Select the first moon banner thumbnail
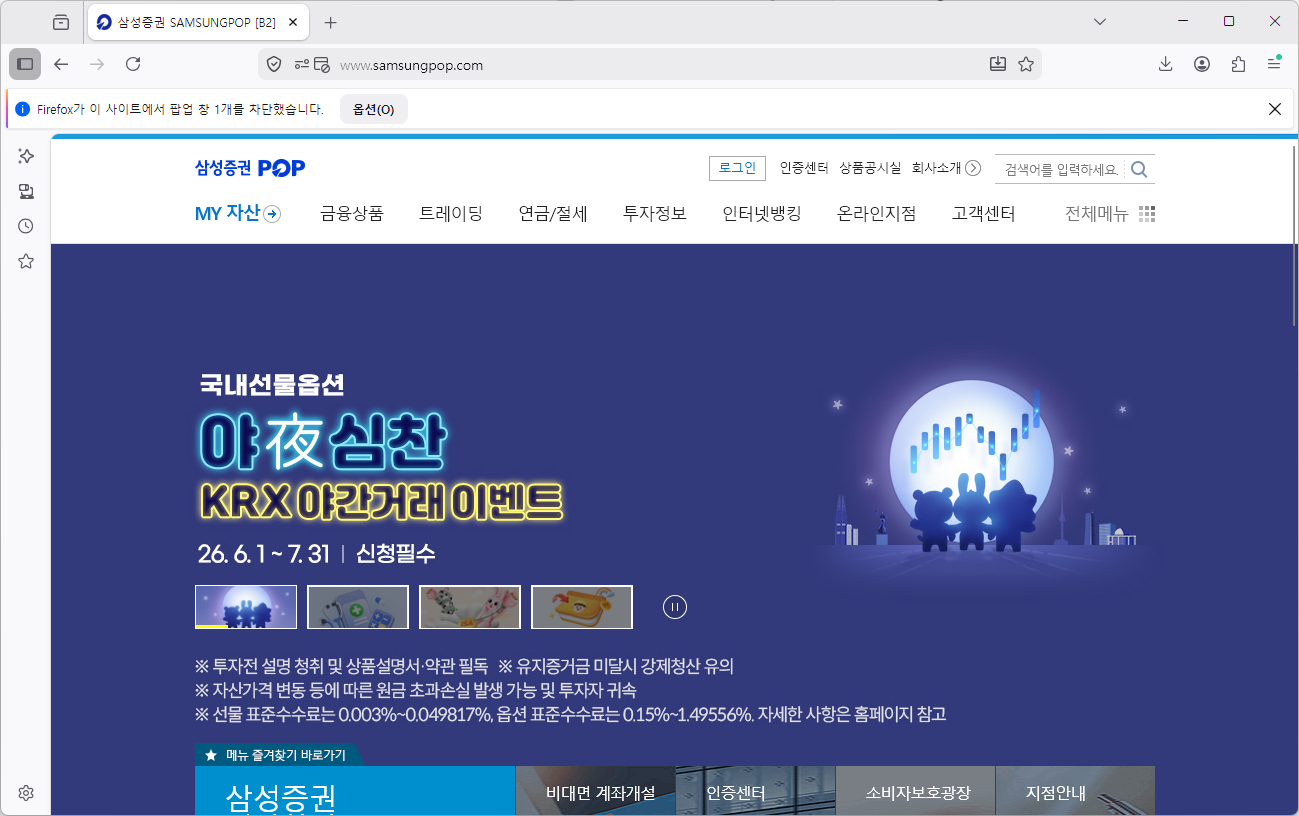This screenshot has height=816, width=1299. 246,607
